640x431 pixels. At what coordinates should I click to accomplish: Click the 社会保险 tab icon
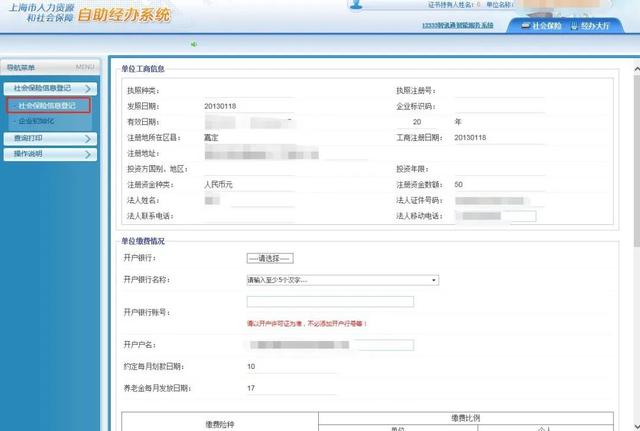pyautogui.click(x=526, y=26)
